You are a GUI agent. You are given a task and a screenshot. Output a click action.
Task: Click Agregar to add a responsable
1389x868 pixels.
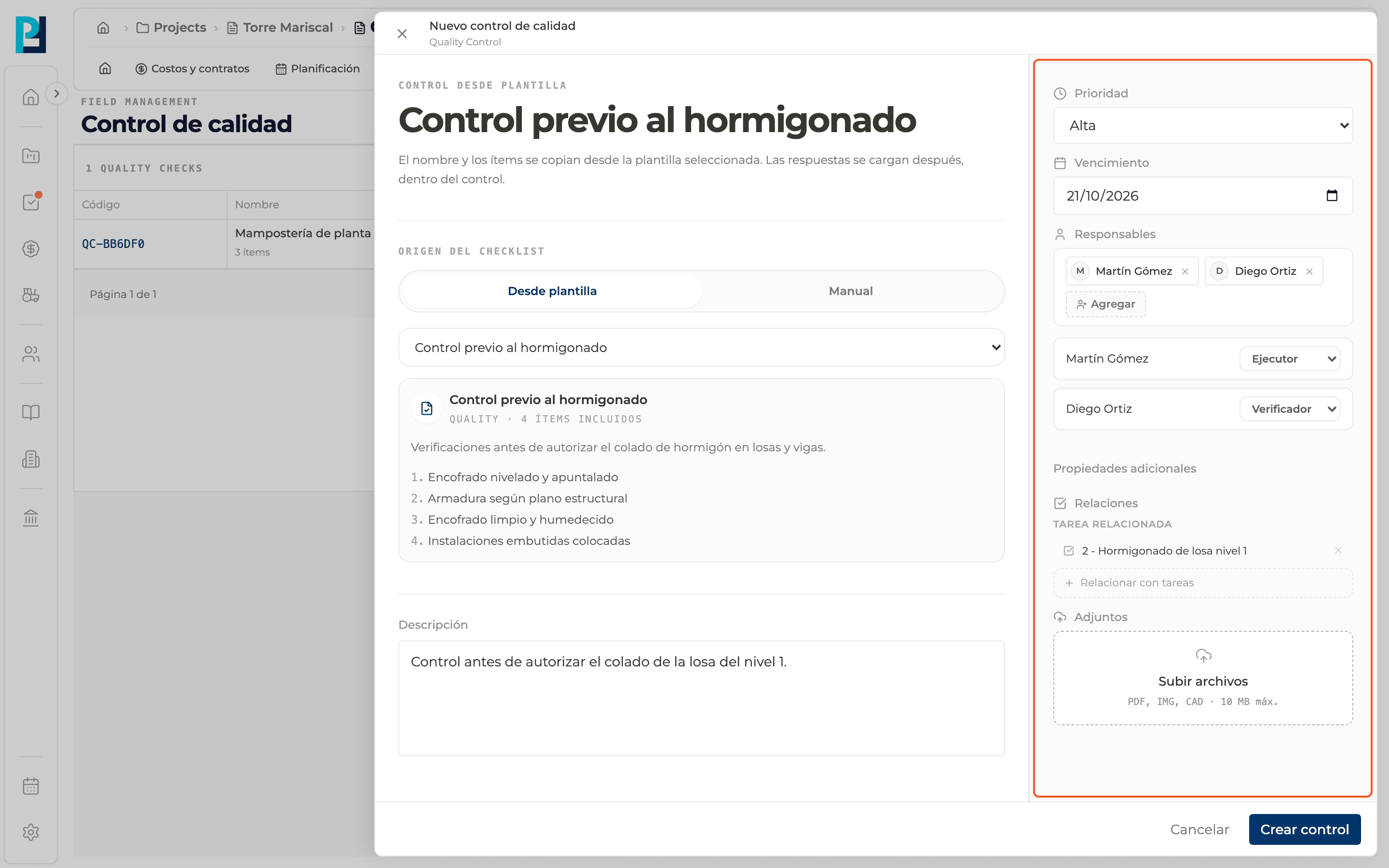[x=1105, y=304]
